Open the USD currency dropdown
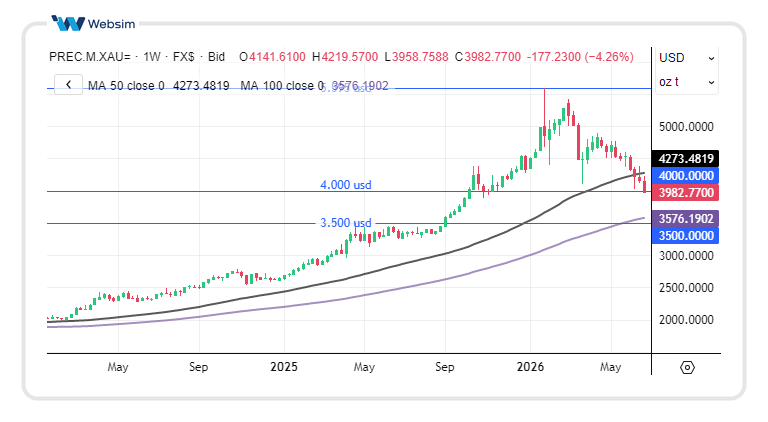The height and width of the screenshot is (422, 768). [687, 58]
